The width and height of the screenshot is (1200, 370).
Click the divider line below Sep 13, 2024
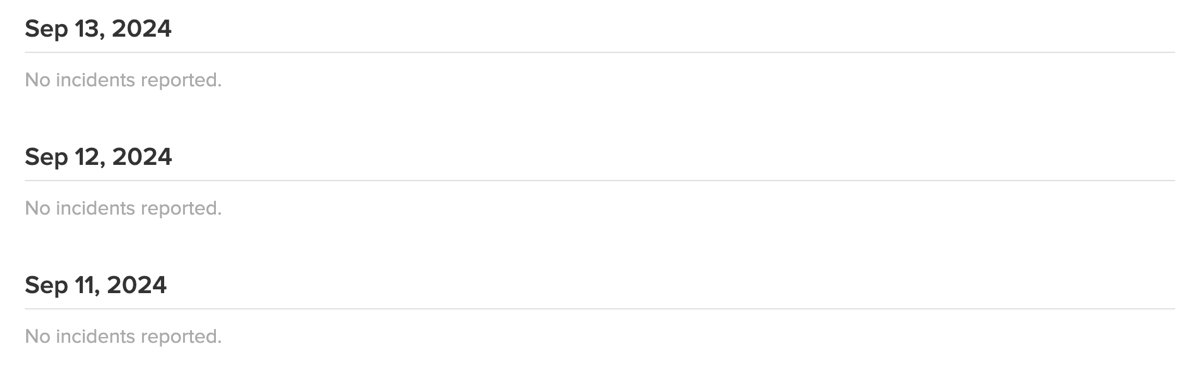pyautogui.click(x=600, y=52)
